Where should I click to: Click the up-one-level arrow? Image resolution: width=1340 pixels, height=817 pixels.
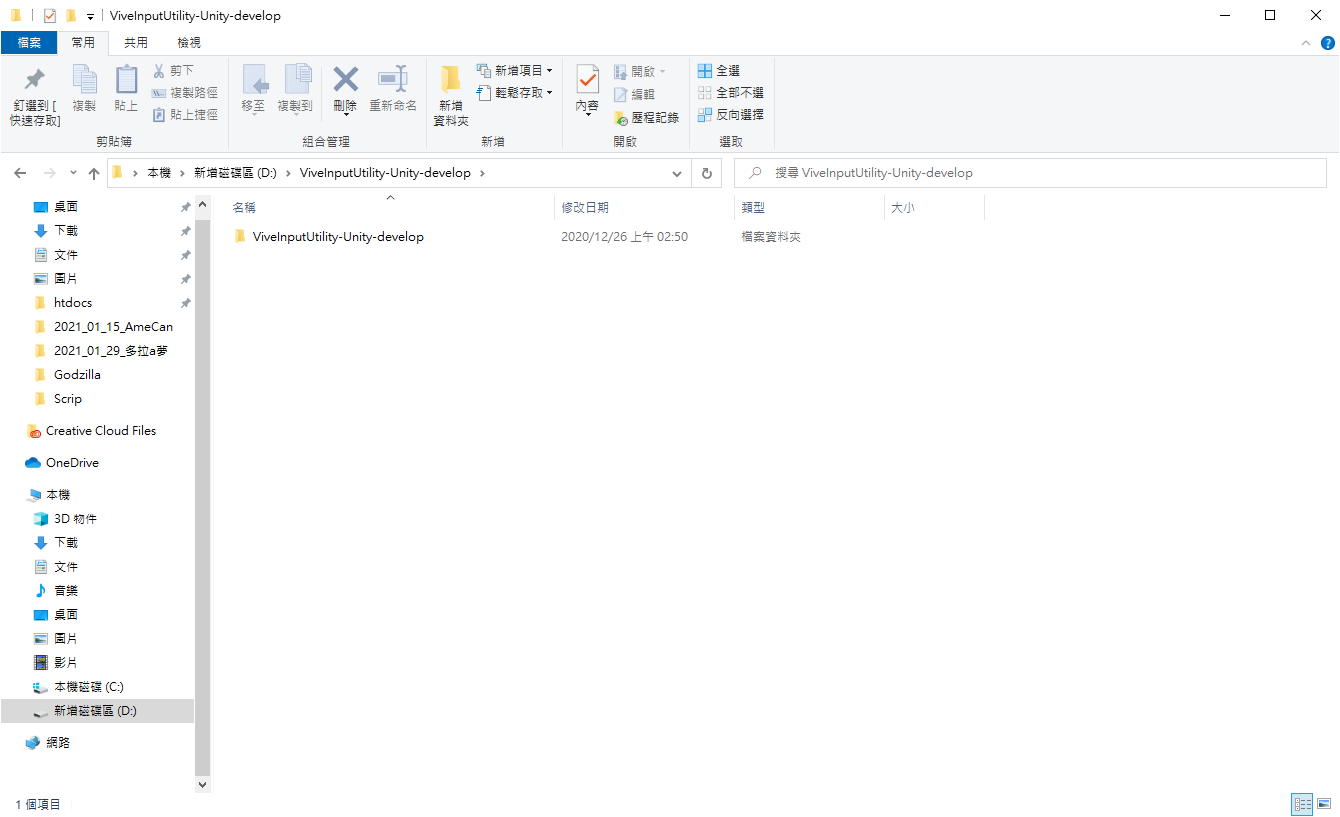[x=94, y=173]
